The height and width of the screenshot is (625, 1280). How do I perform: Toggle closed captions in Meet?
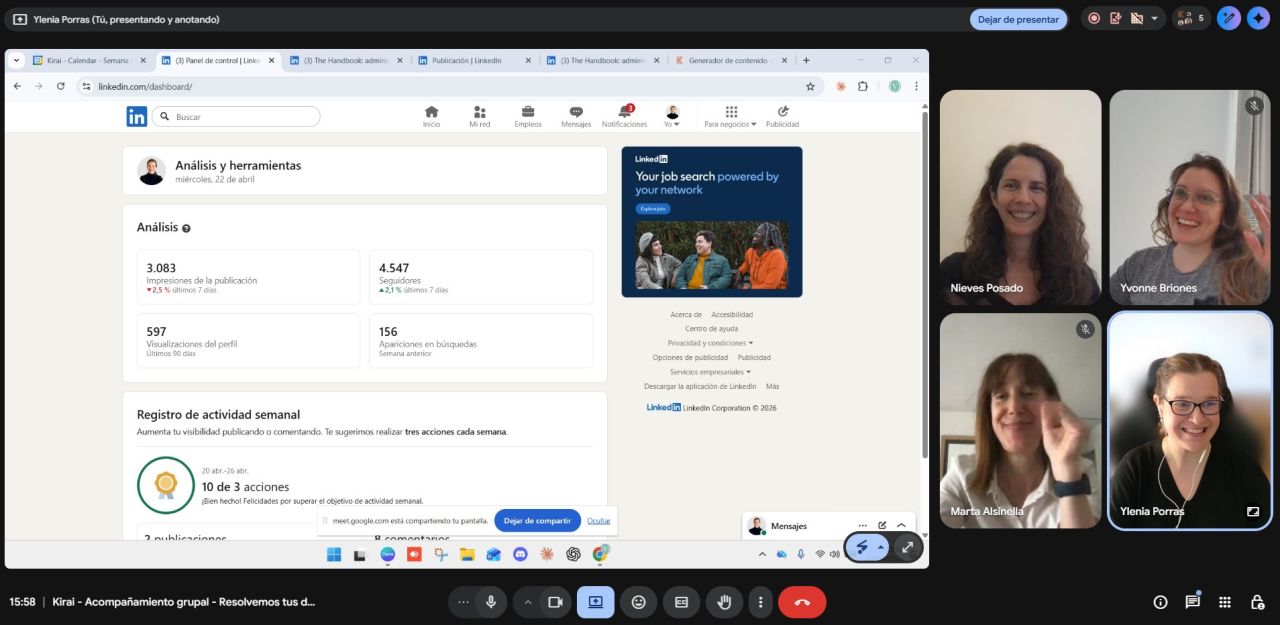[x=681, y=602]
